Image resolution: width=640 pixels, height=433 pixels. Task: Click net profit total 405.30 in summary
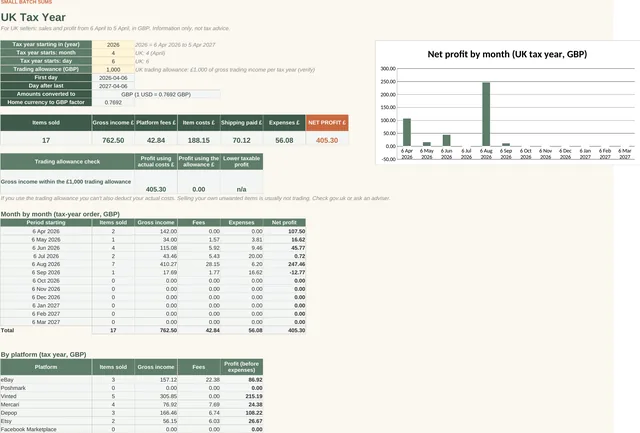point(327,140)
